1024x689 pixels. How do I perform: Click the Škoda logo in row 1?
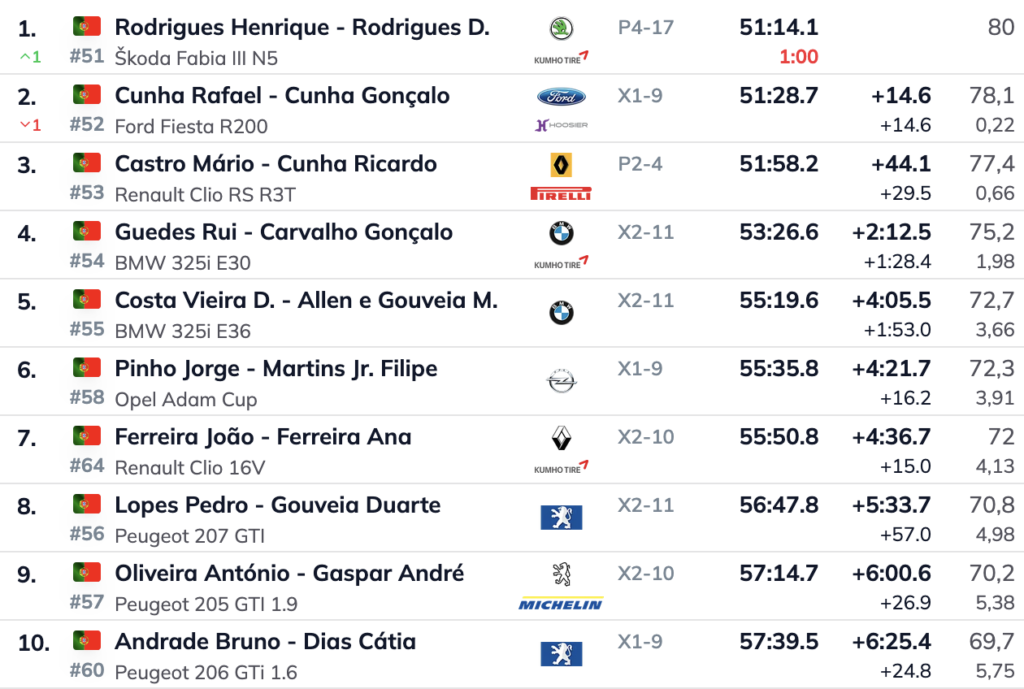tap(561, 28)
